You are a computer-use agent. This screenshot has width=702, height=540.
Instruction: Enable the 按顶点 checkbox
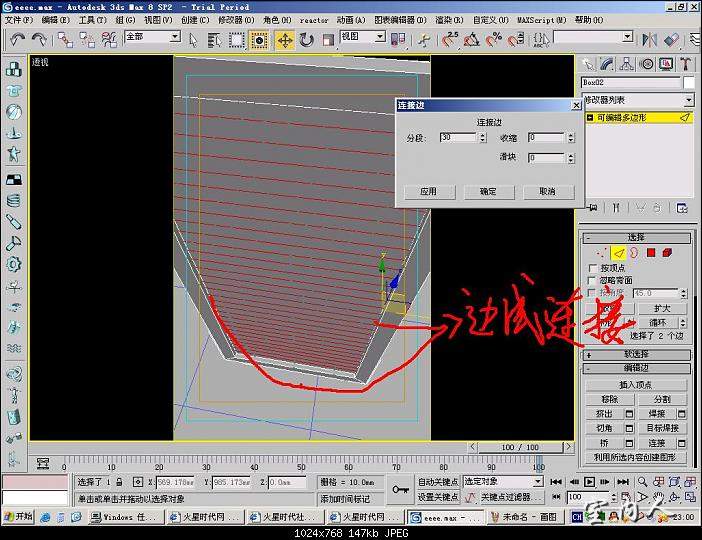pos(591,268)
